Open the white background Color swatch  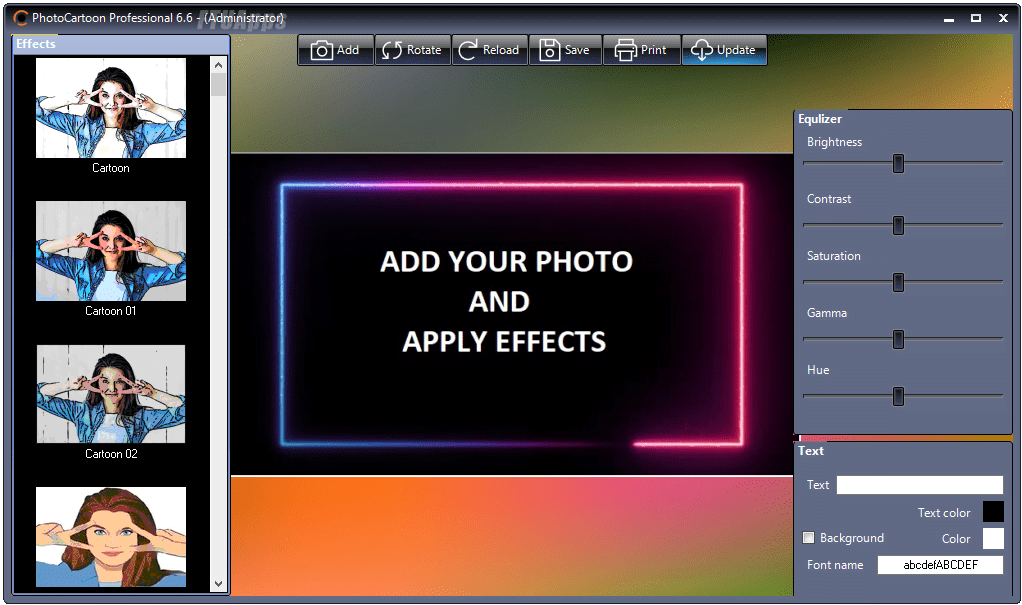(x=993, y=539)
